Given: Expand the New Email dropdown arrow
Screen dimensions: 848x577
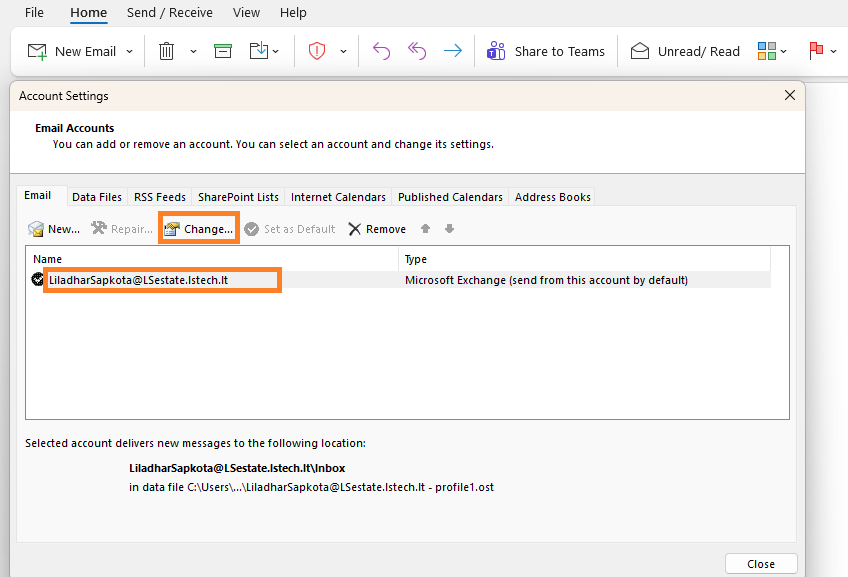Looking at the screenshot, I should click(129, 51).
